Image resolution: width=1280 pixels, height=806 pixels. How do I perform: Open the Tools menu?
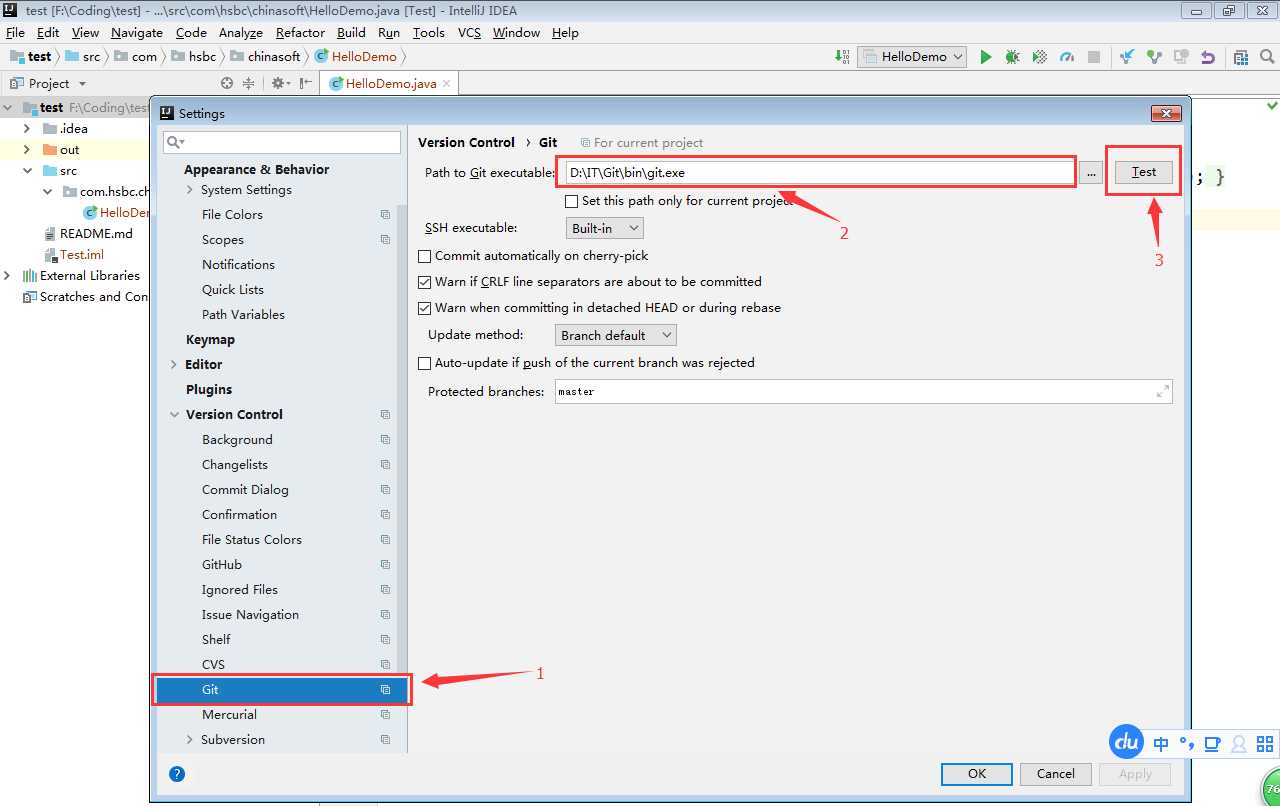[x=429, y=33]
